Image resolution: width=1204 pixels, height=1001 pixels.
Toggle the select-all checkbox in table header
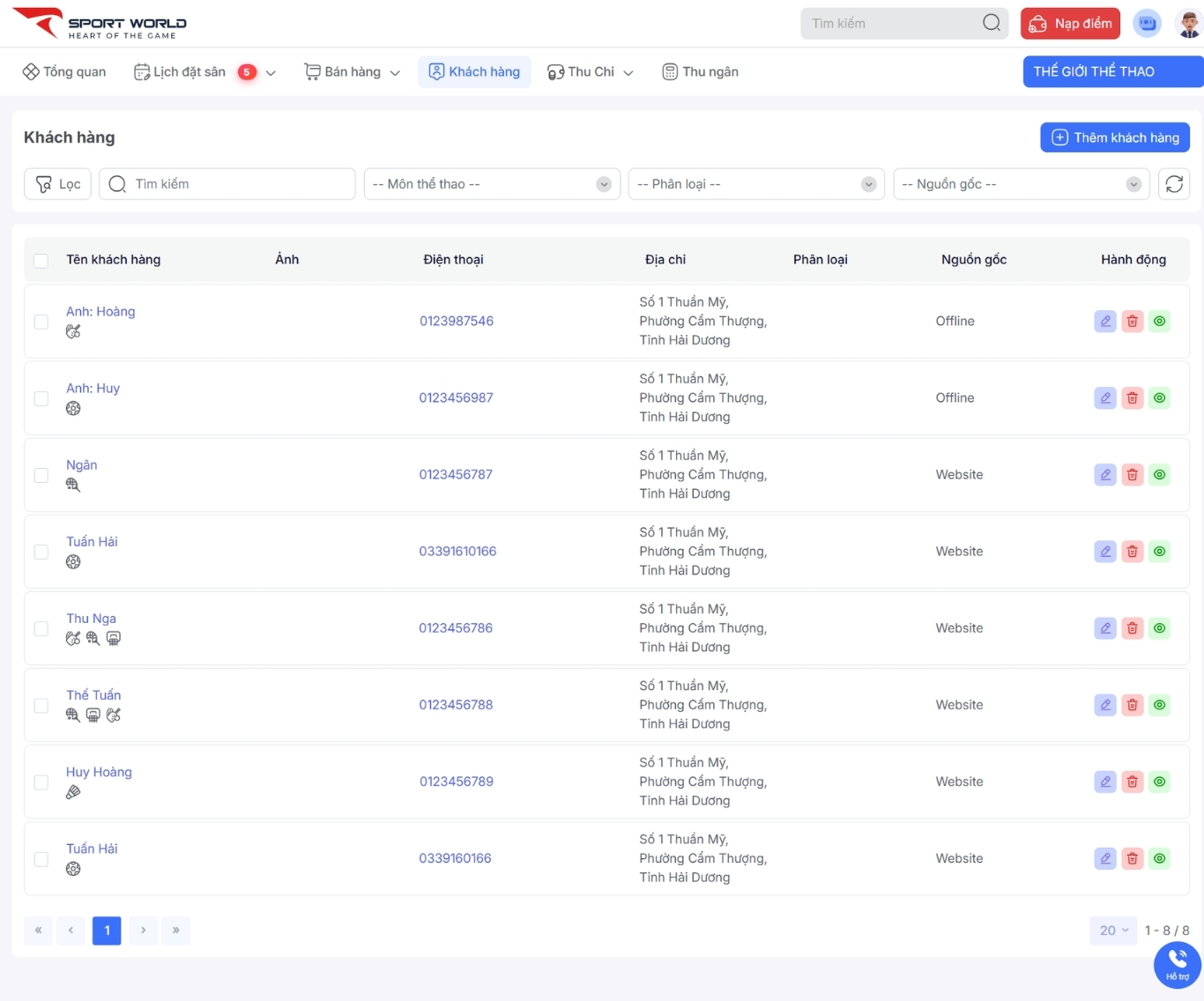(41, 261)
